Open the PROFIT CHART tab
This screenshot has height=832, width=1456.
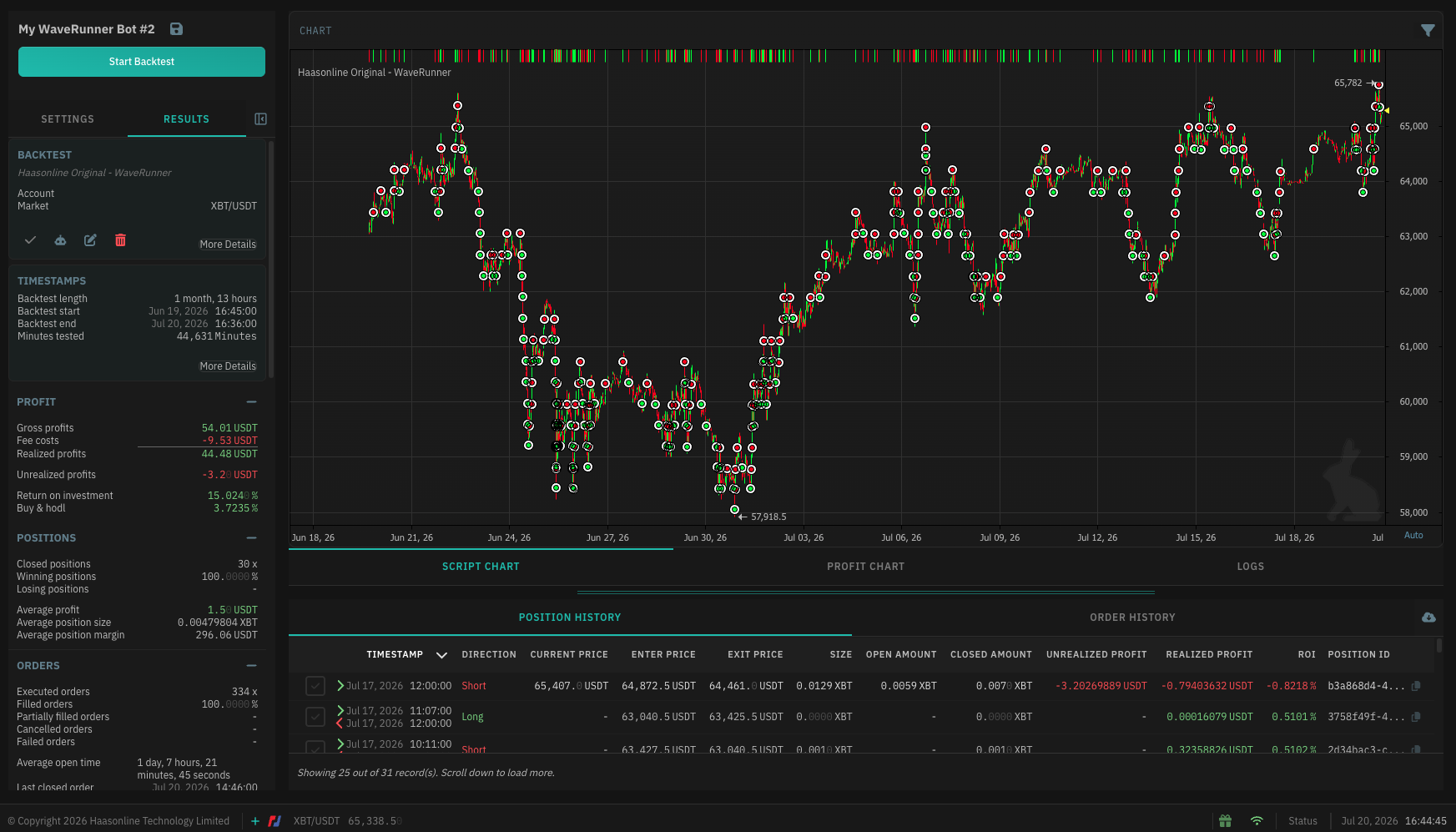tap(865, 567)
